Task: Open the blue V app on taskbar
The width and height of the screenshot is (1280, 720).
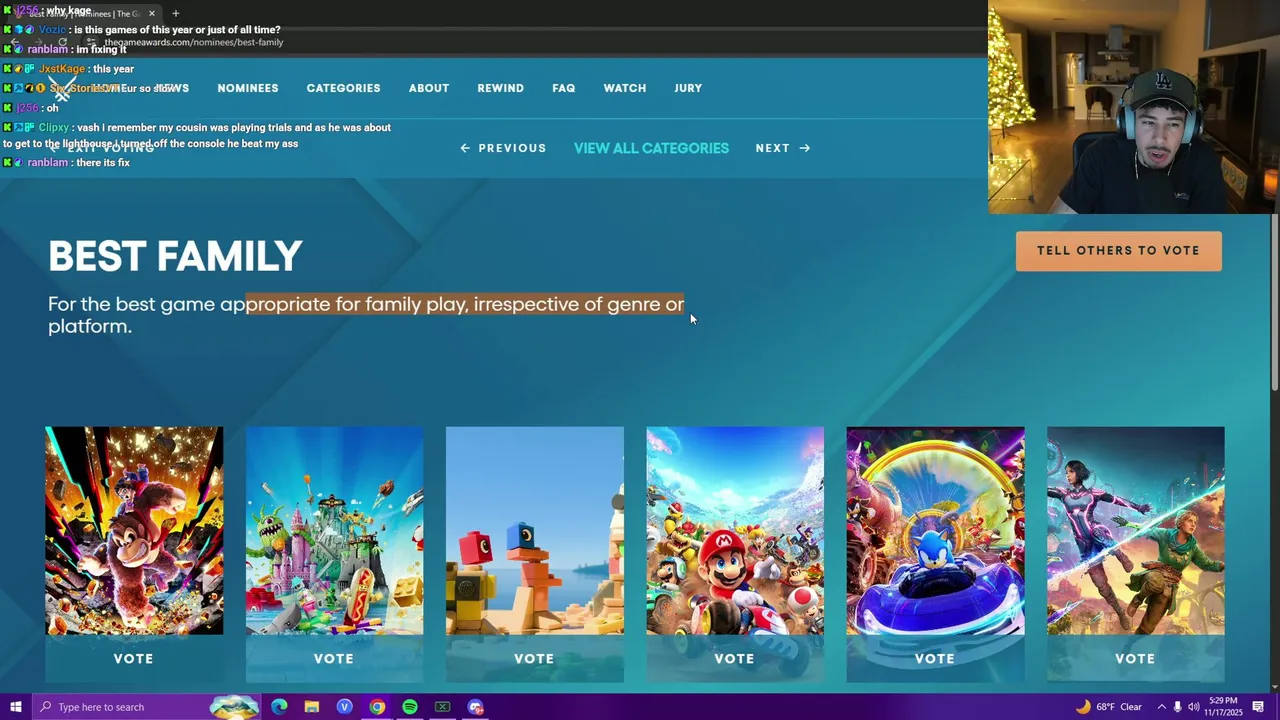Action: click(x=345, y=707)
